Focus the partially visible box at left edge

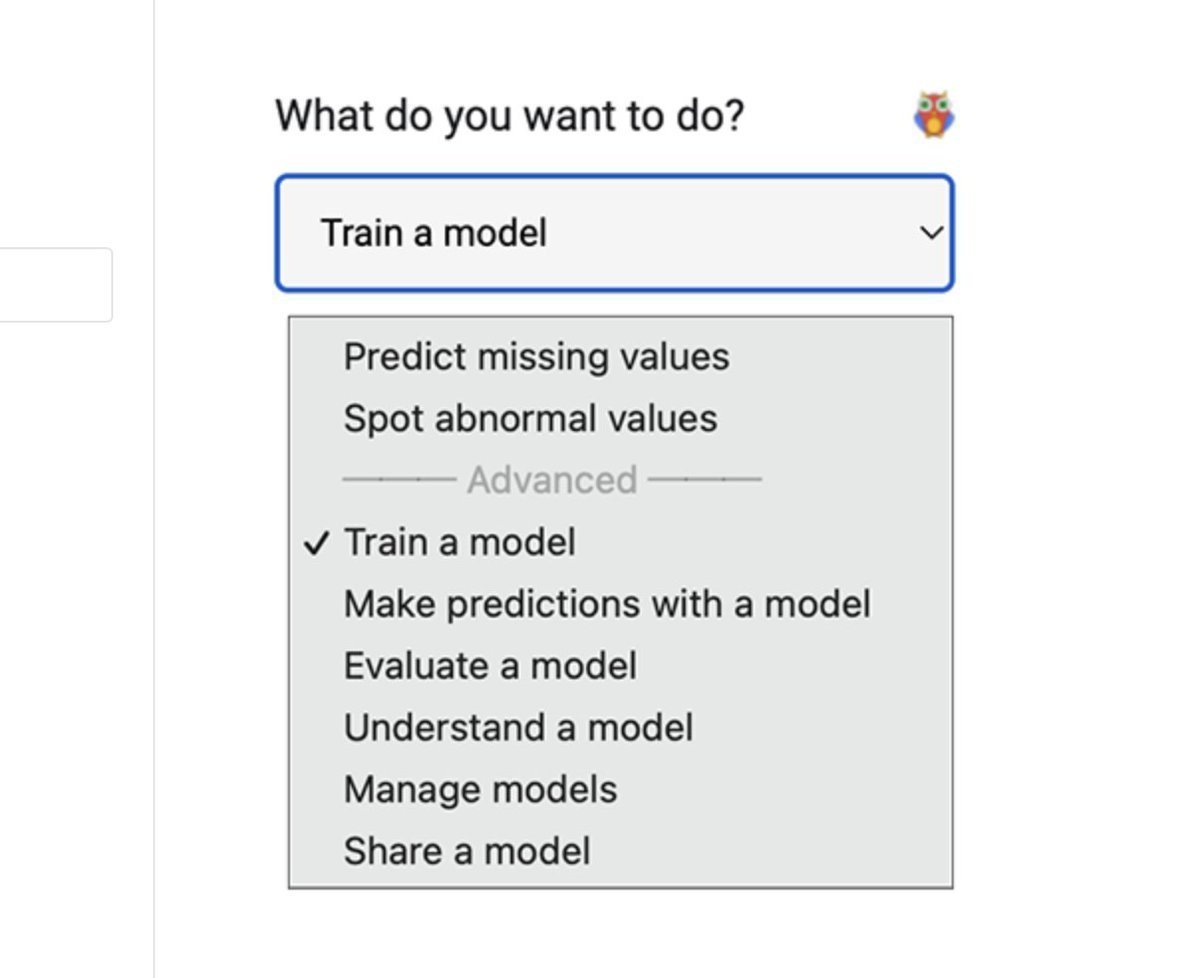(56, 285)
